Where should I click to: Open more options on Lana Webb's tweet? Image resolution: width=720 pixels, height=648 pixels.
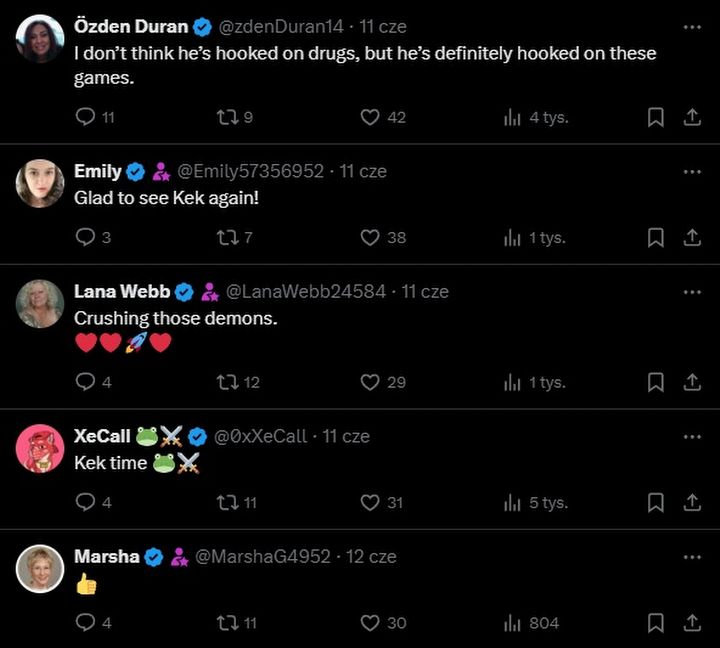pos(692,291)
